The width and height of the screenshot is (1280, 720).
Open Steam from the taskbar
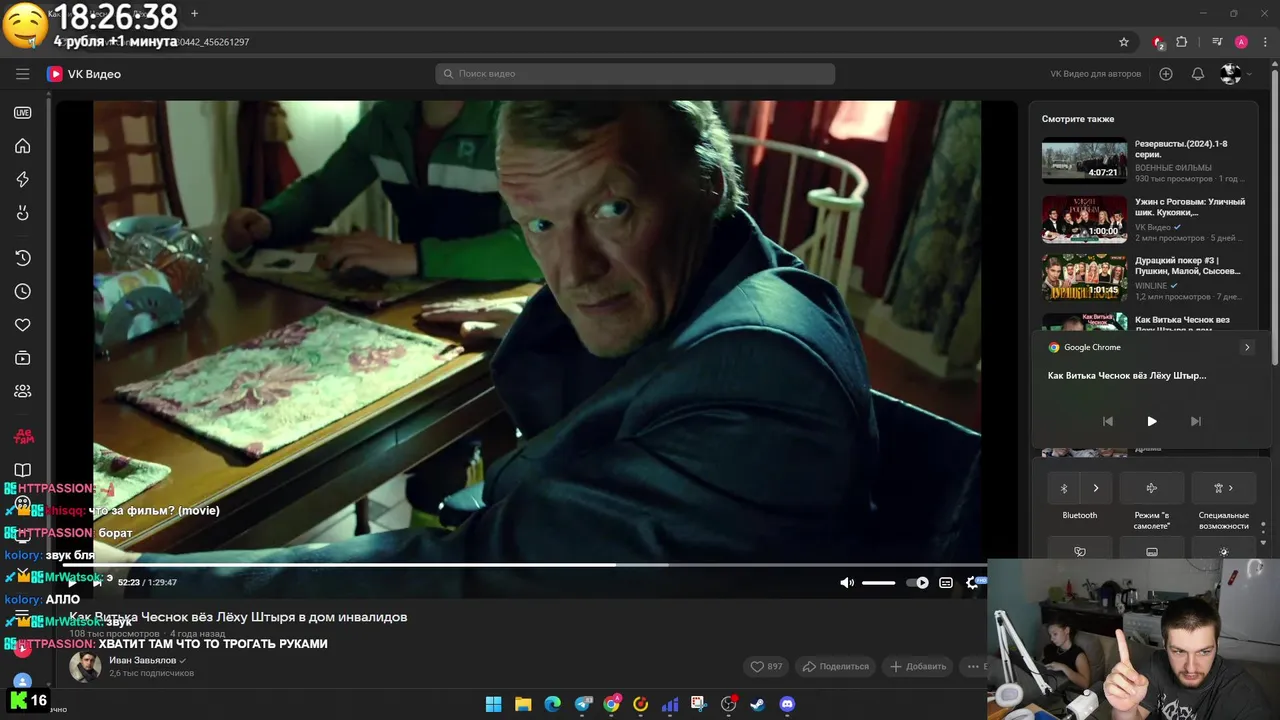point(757,704)
